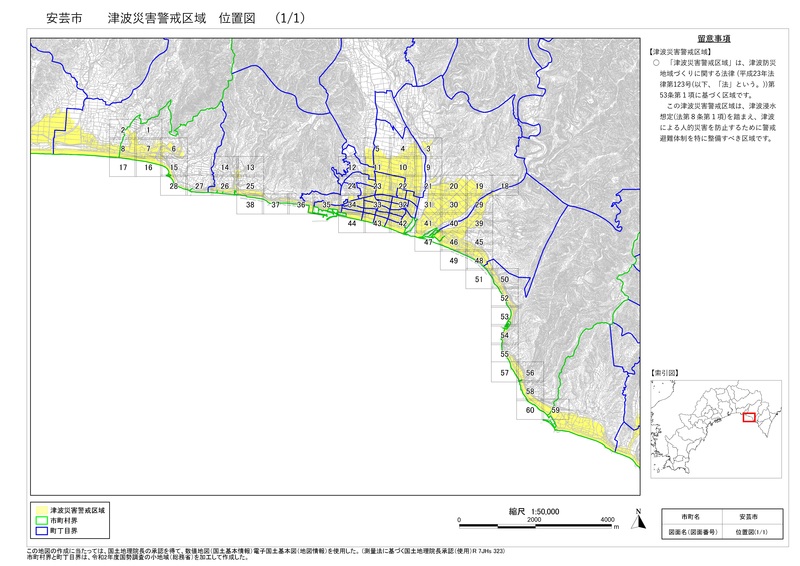Image resolution: width=800 pixels, height=566 pixels.
Task: Select map grid cell number 44
Action: click(x=352, y=224)
